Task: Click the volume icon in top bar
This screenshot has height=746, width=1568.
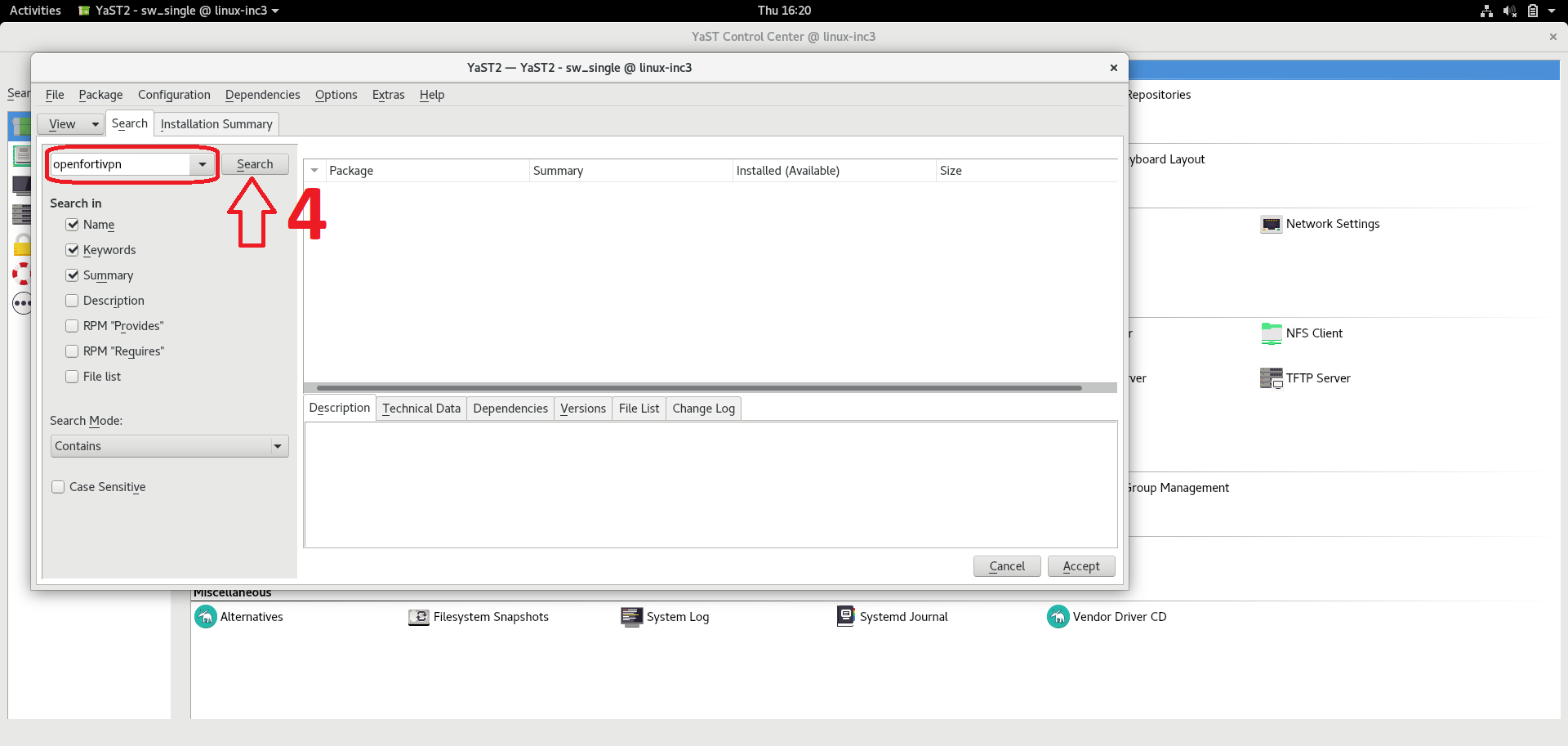Action: click(1509, 11)
